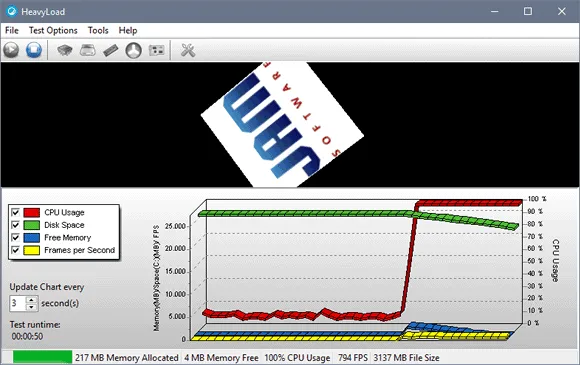Toggle the Stress GPU graphics card icon
The width and height of the screenshot is (580, 365).
[x=156, y=50]
